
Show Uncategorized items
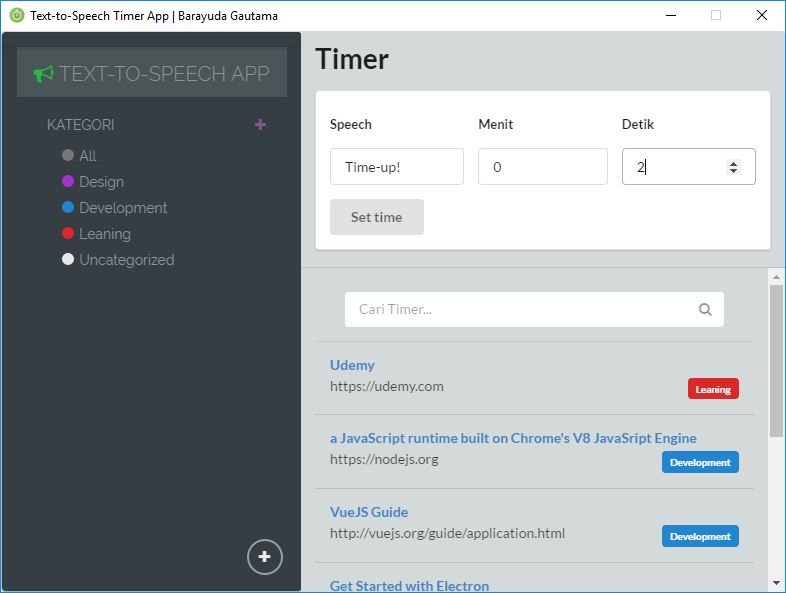pyautogui.click(x=126, y=260)
